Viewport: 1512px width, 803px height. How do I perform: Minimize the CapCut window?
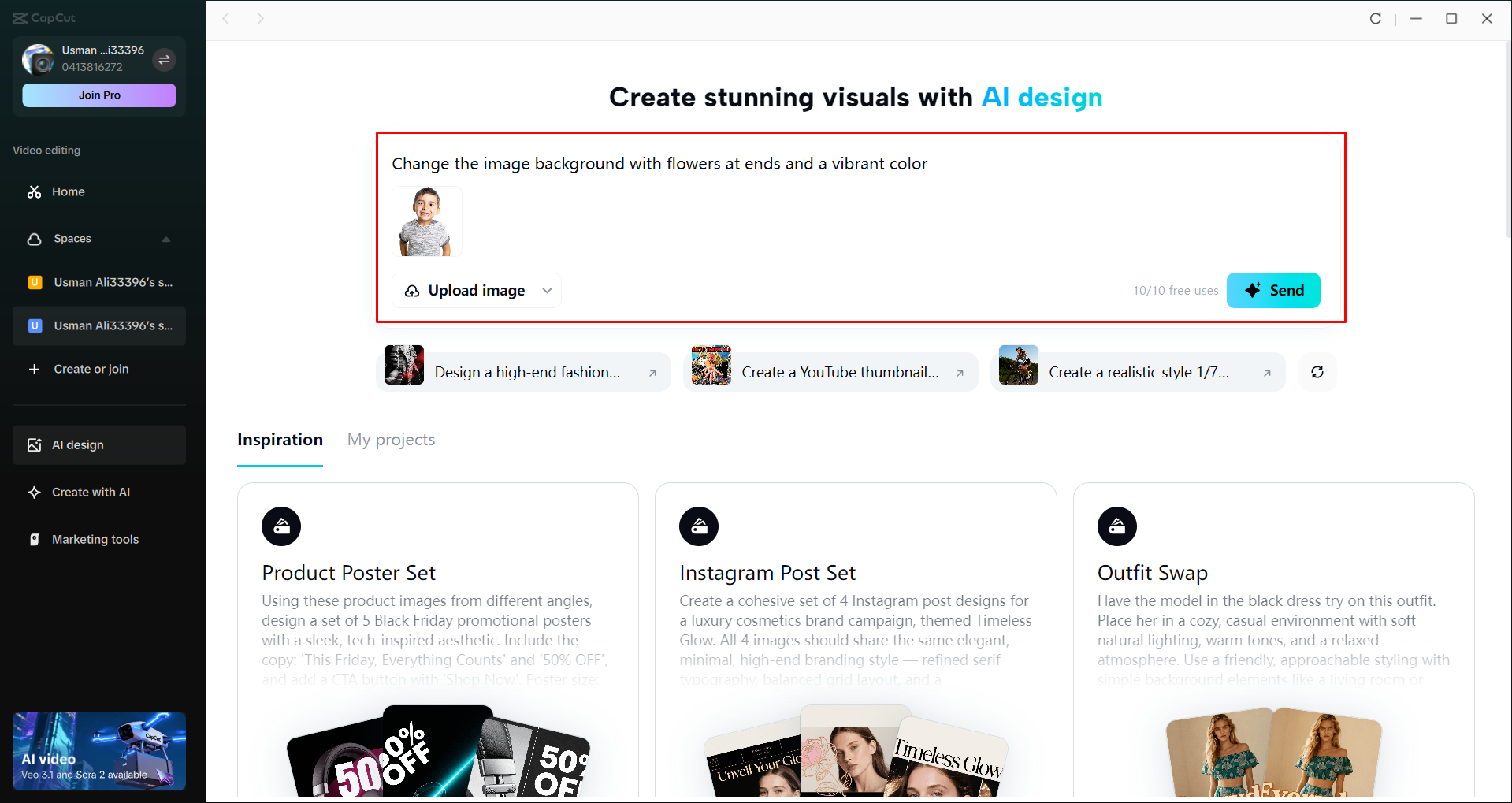(x=1416, y=18)
